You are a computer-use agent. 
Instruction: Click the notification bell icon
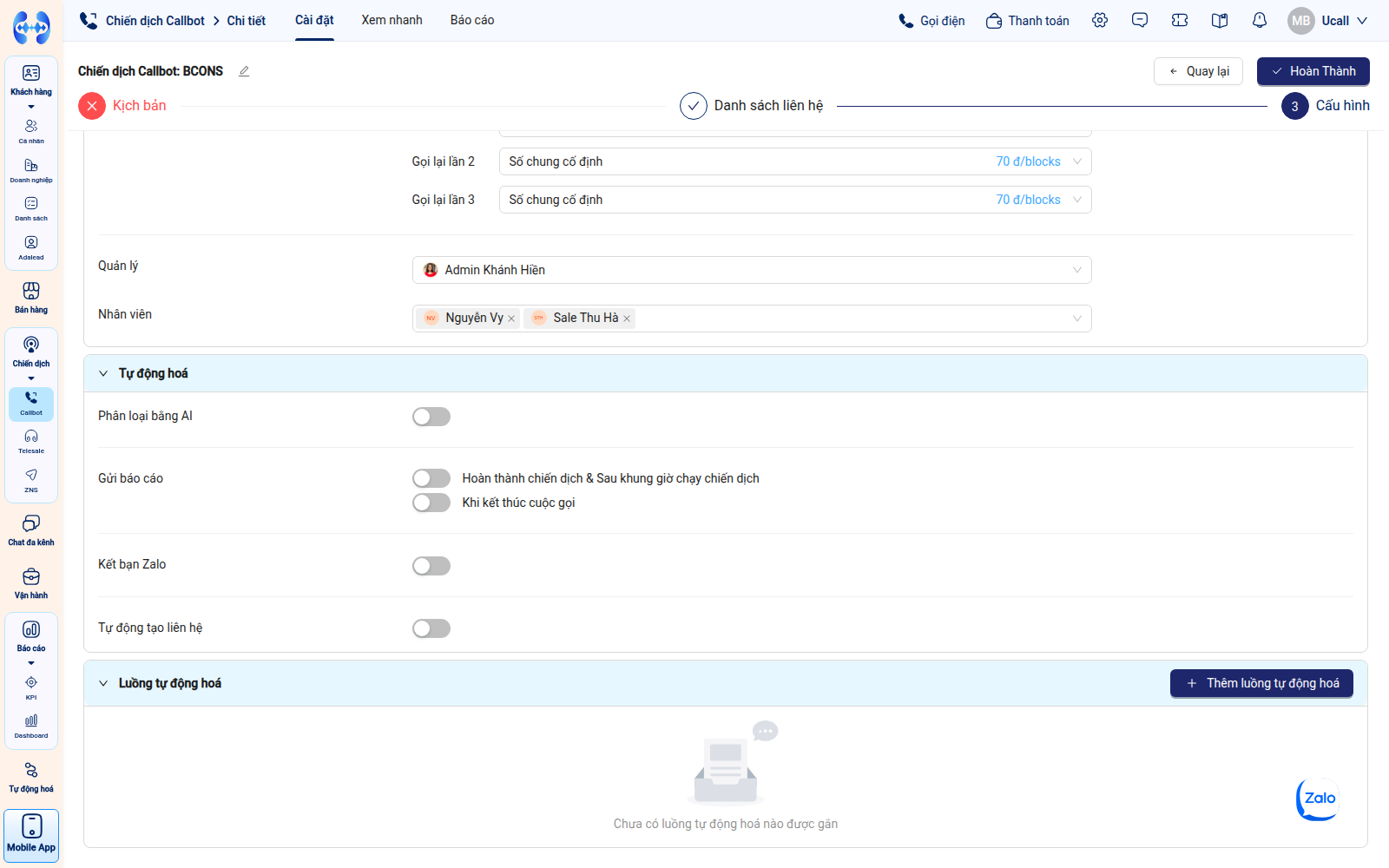pos(1259,20)
